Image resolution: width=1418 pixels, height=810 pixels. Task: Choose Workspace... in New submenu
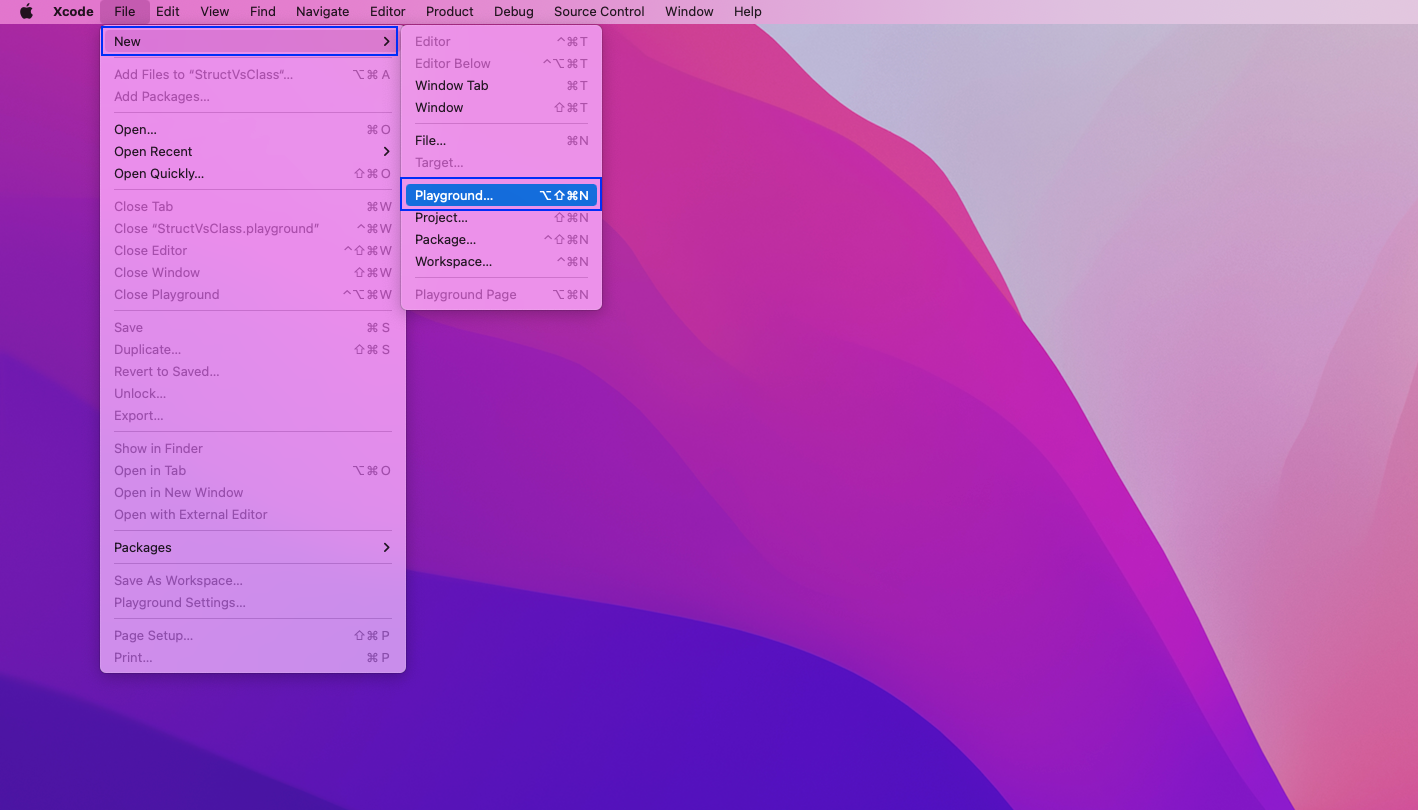coord(501,262)
